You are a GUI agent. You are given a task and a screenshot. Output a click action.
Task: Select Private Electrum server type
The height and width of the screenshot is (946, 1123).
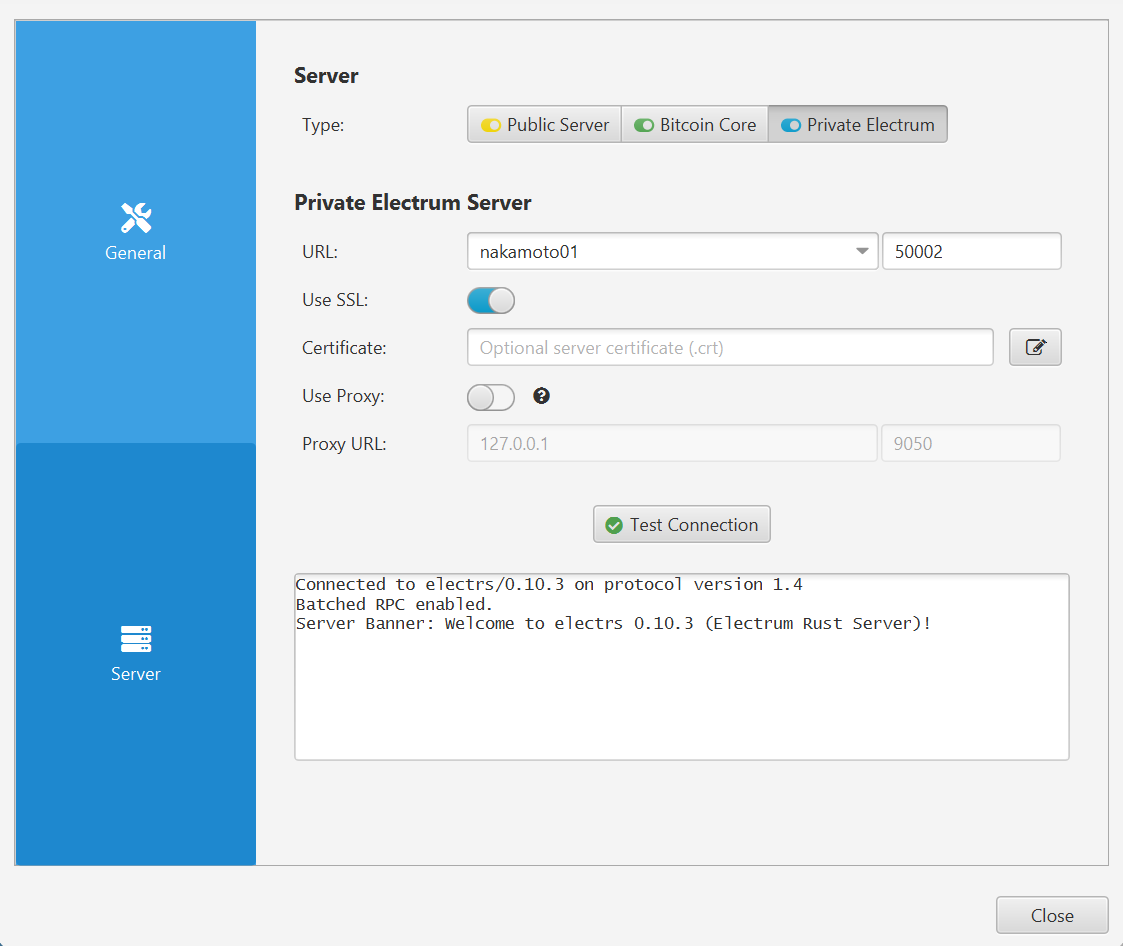(858, 125)
